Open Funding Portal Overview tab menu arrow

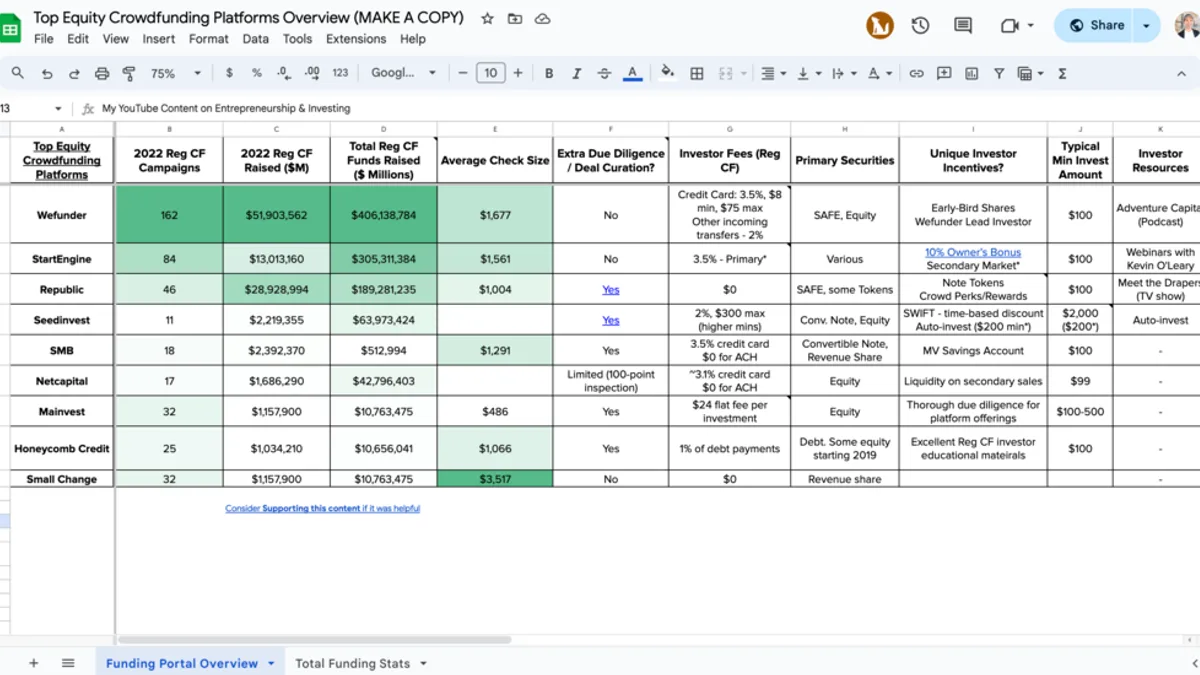click(x=271, y=663)
